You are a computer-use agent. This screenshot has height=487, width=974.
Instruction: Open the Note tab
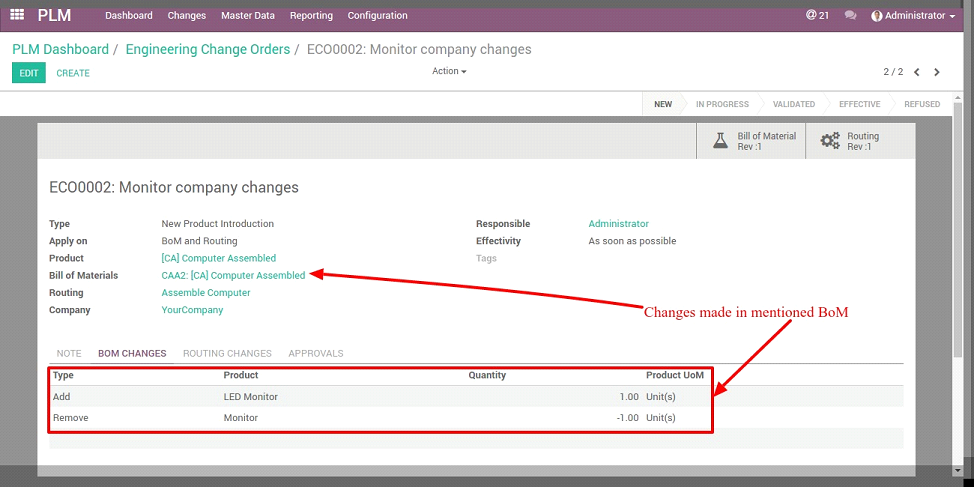(69, 353)
